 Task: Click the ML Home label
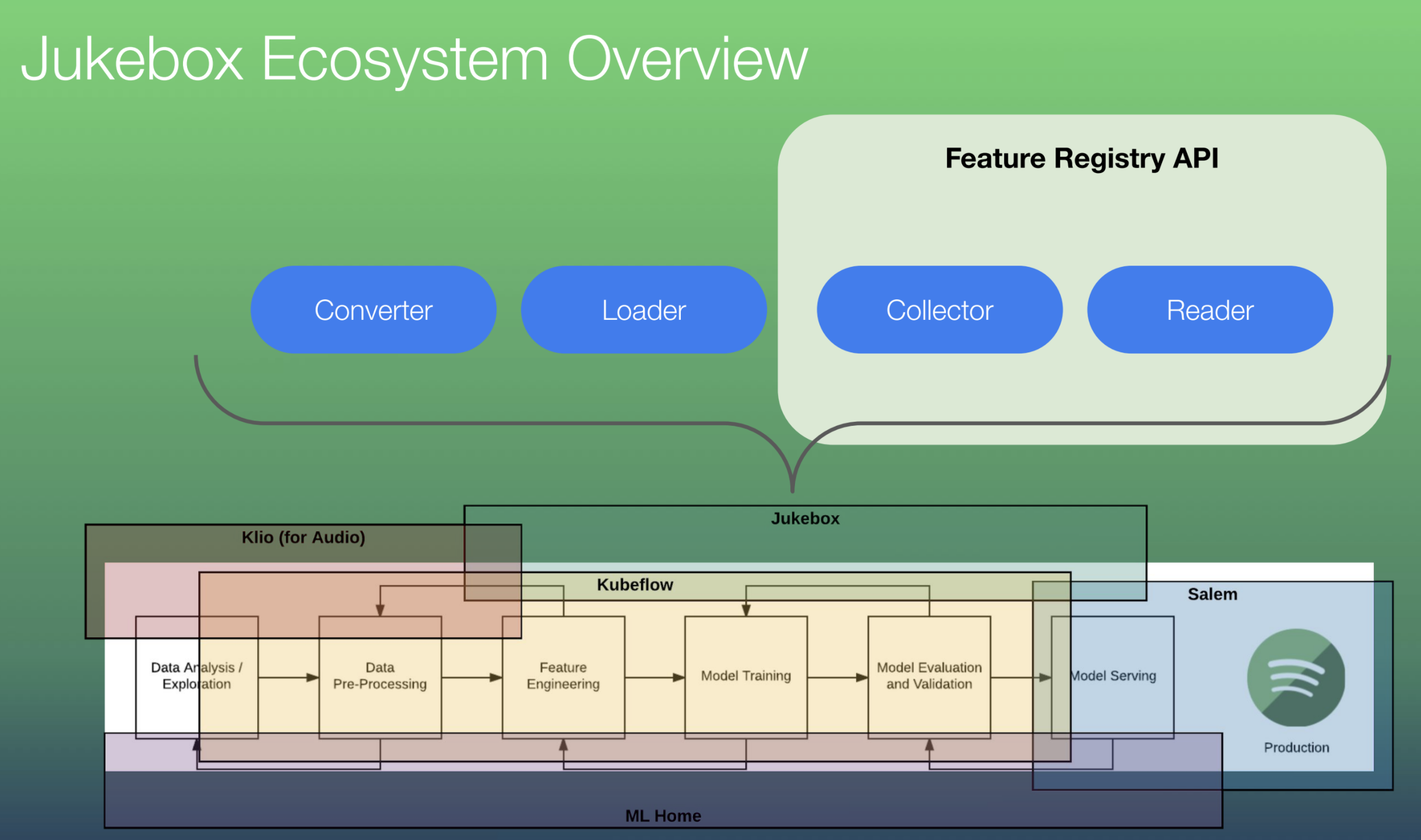point(663,816)
